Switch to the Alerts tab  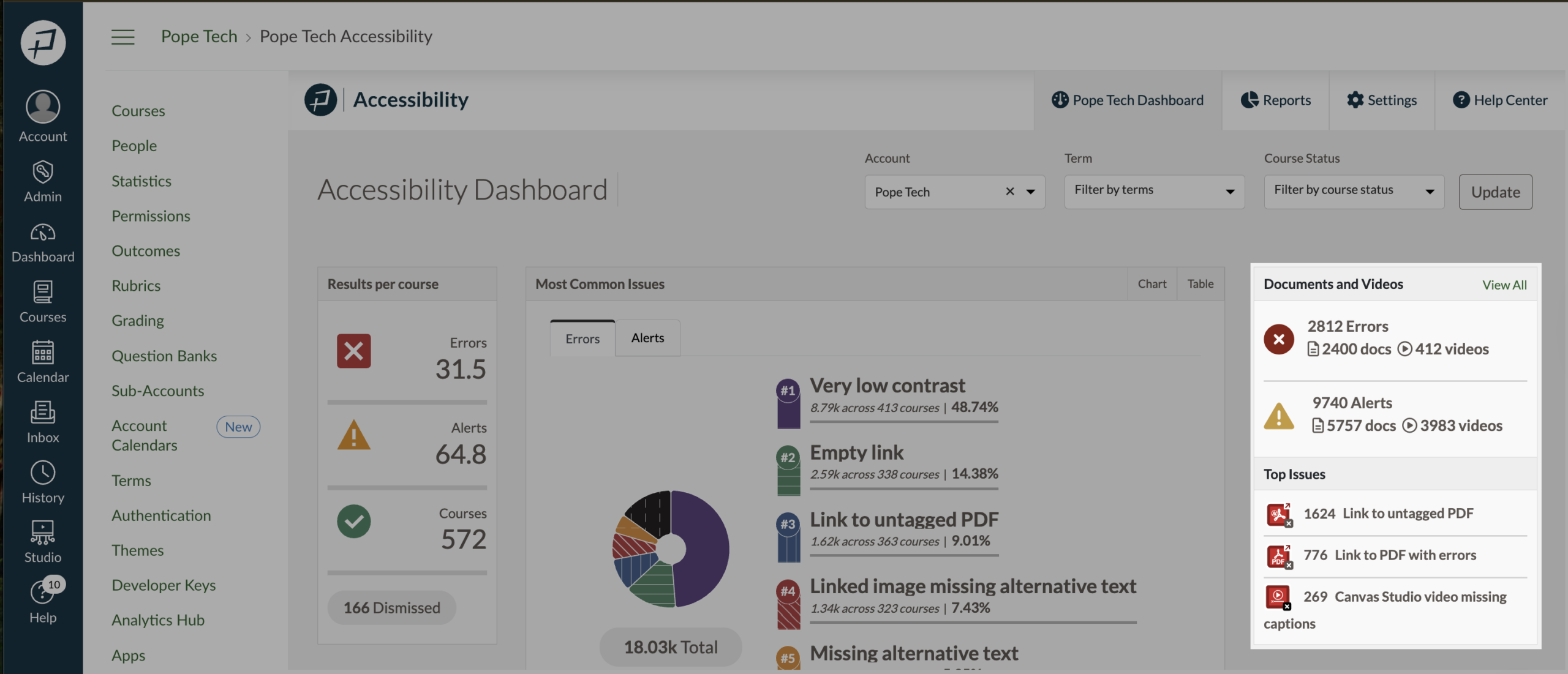pos(647,338)
